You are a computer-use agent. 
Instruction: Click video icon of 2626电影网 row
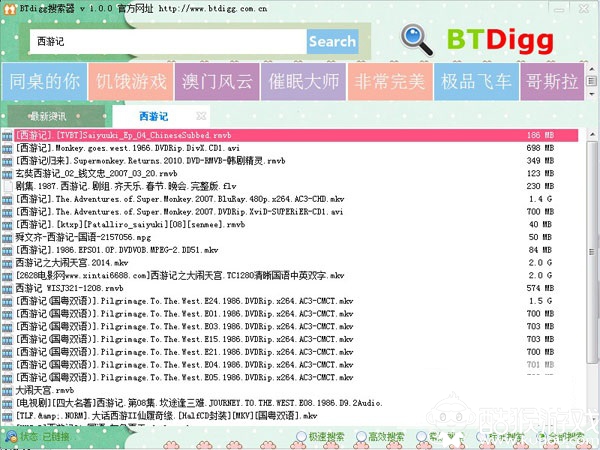coord(7,276)
